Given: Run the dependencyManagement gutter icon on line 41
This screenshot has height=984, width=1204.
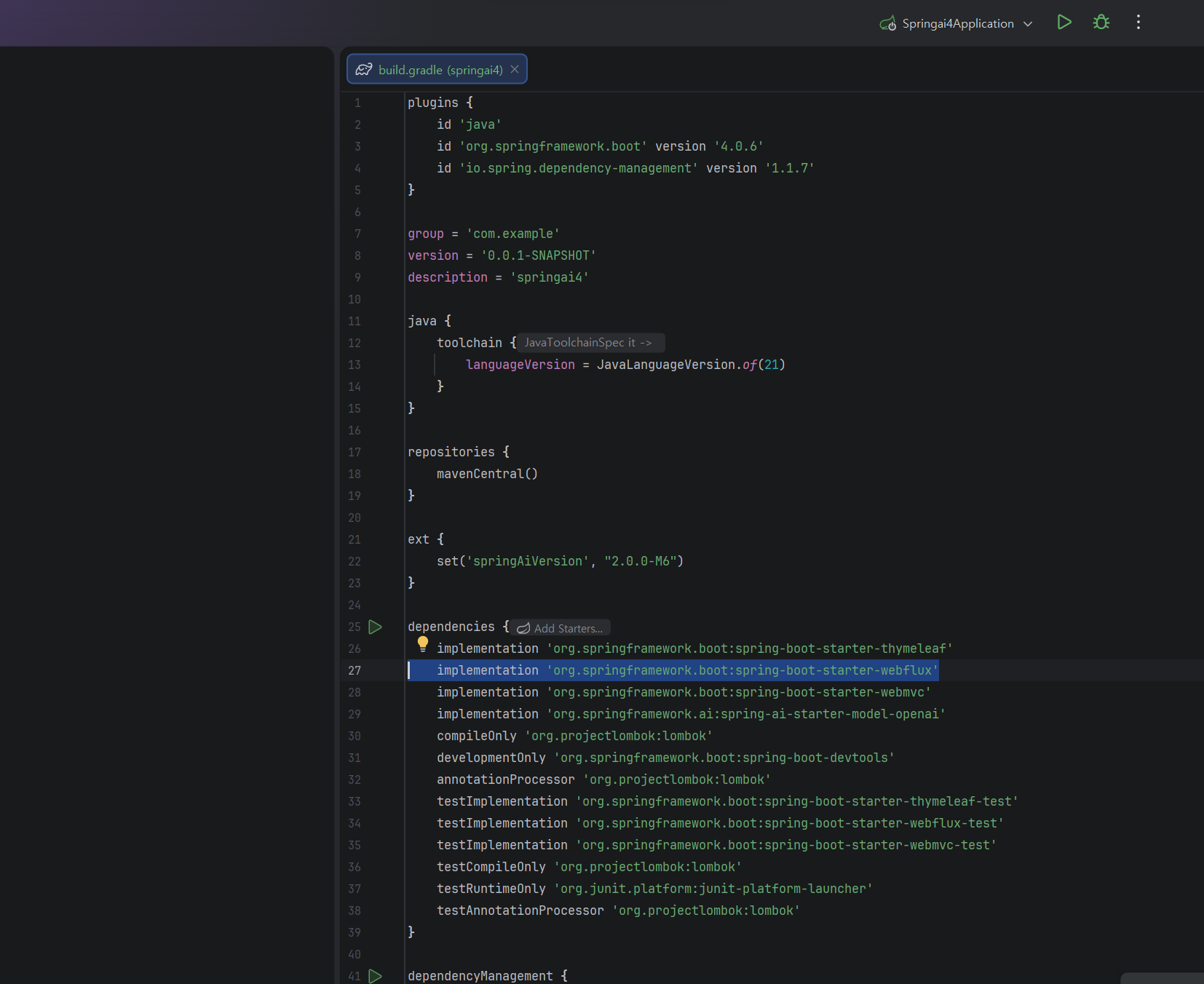Looking at the screenshot, I should (376, 976).
